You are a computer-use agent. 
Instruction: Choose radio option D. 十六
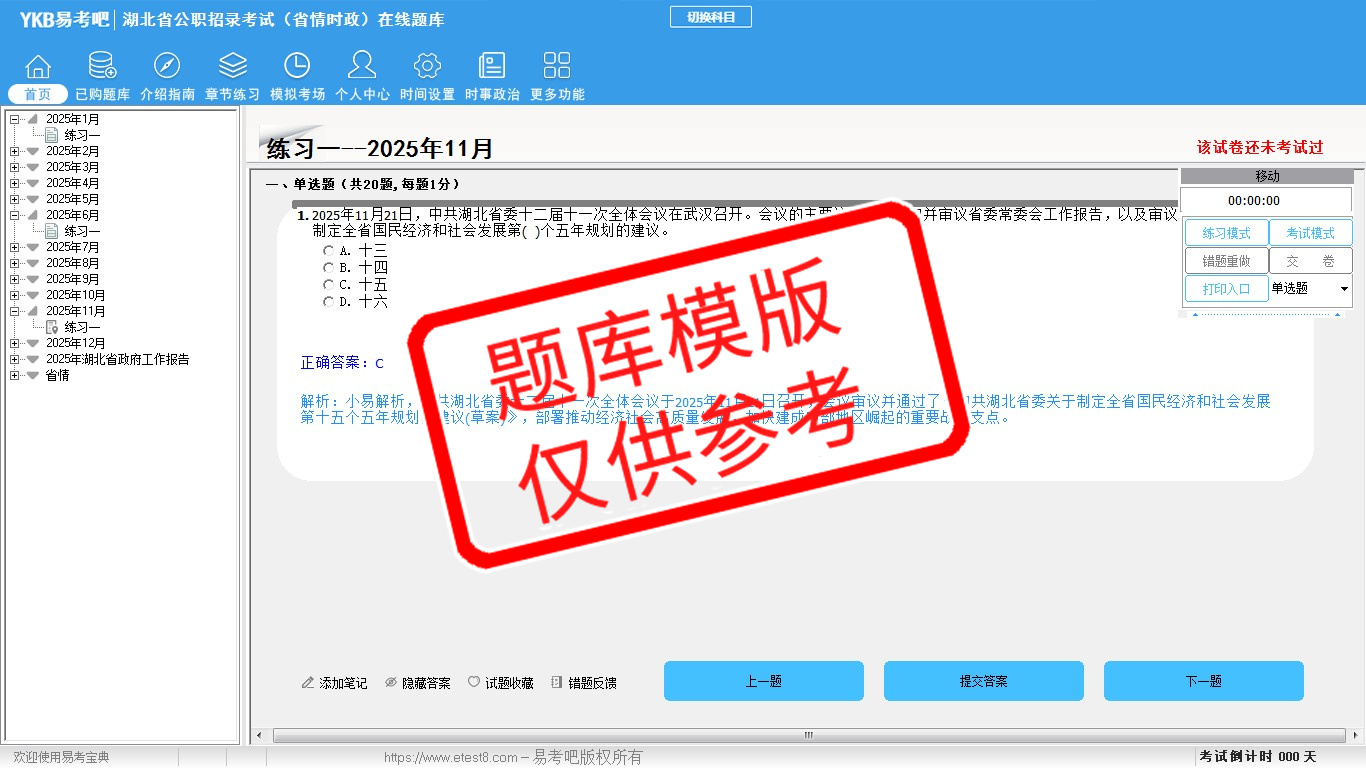pos(329,302)
